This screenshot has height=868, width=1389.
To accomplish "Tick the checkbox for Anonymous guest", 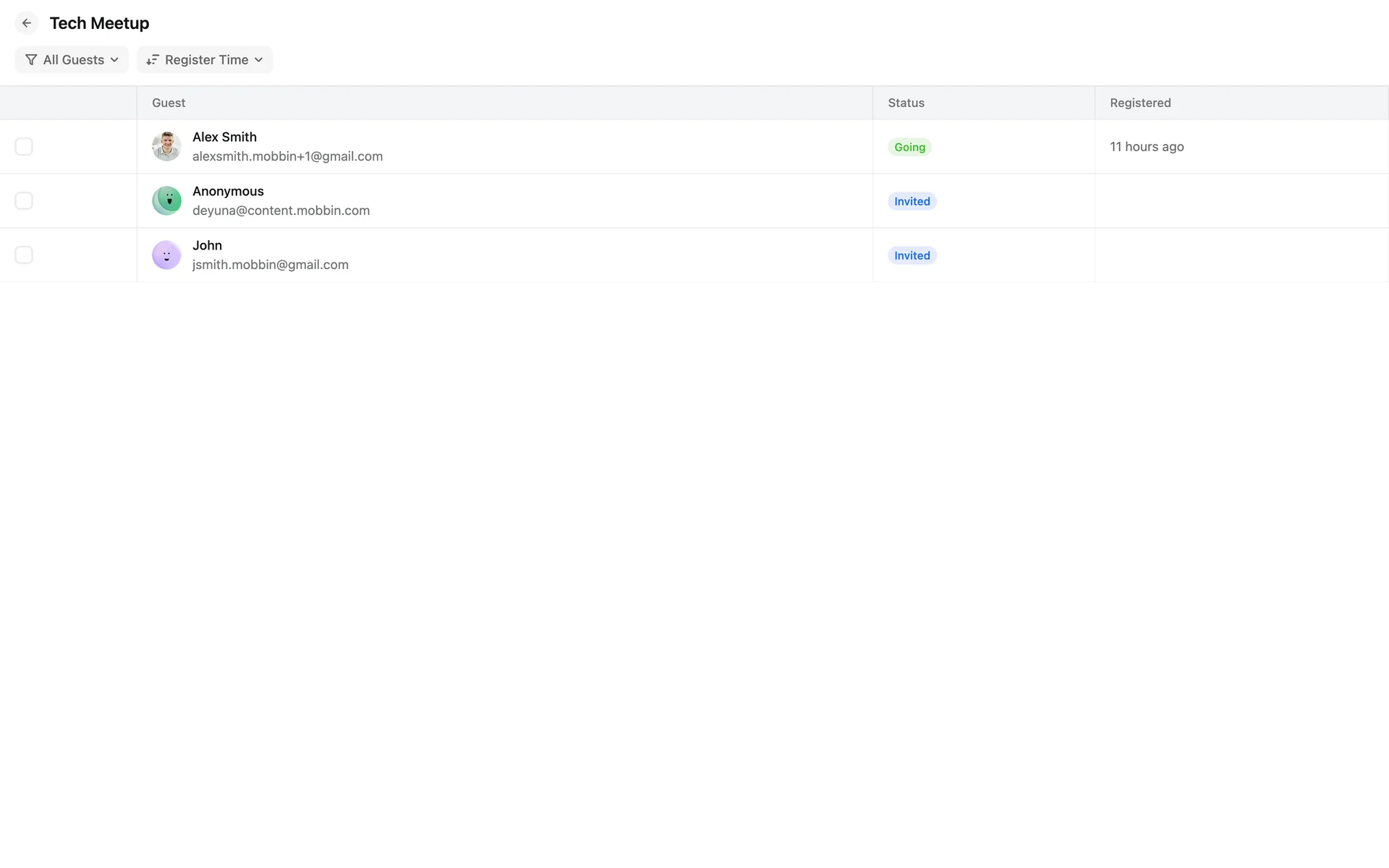I will point(24,200).
